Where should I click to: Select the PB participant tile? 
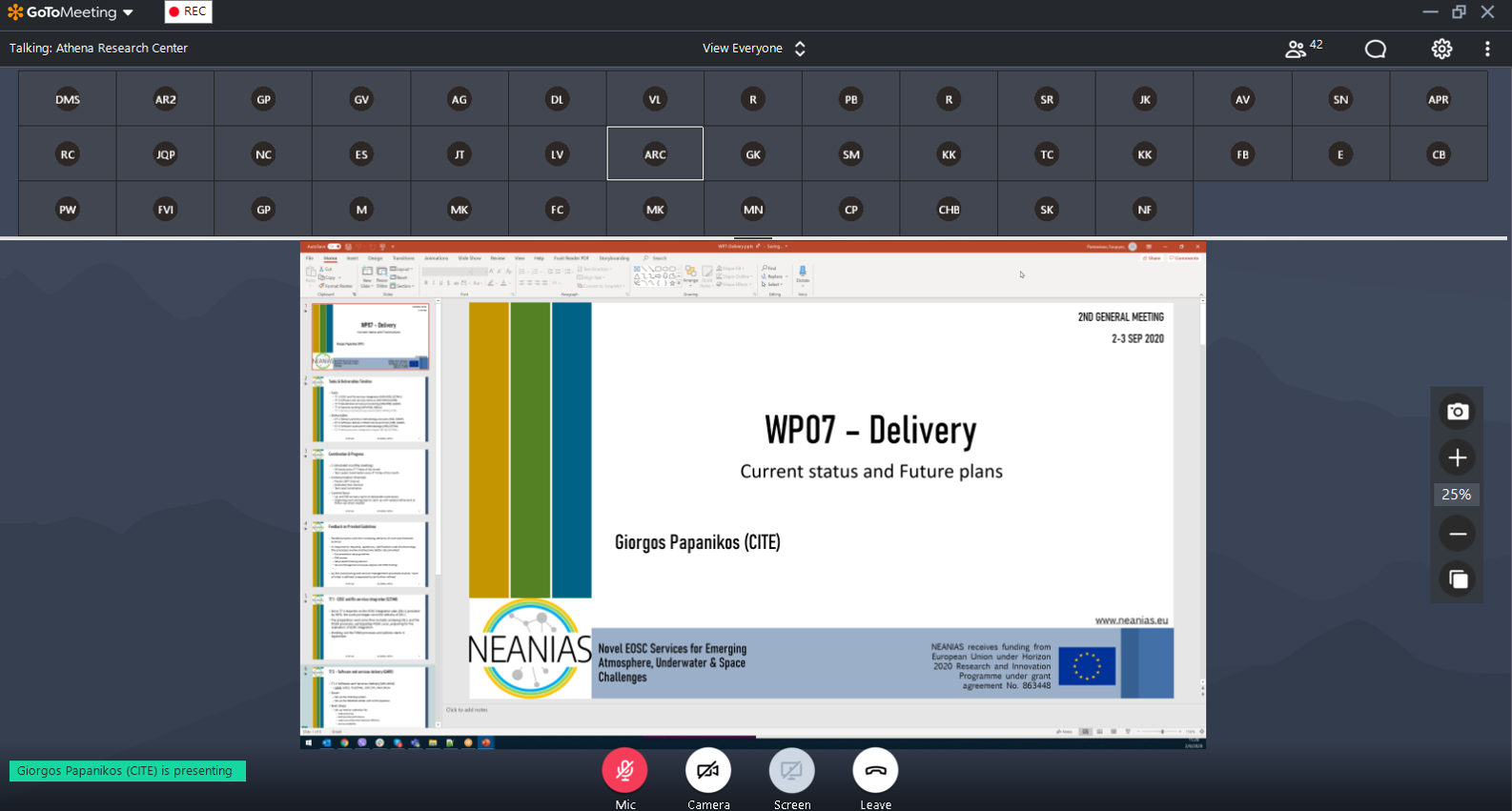click(x=851, y=99)
